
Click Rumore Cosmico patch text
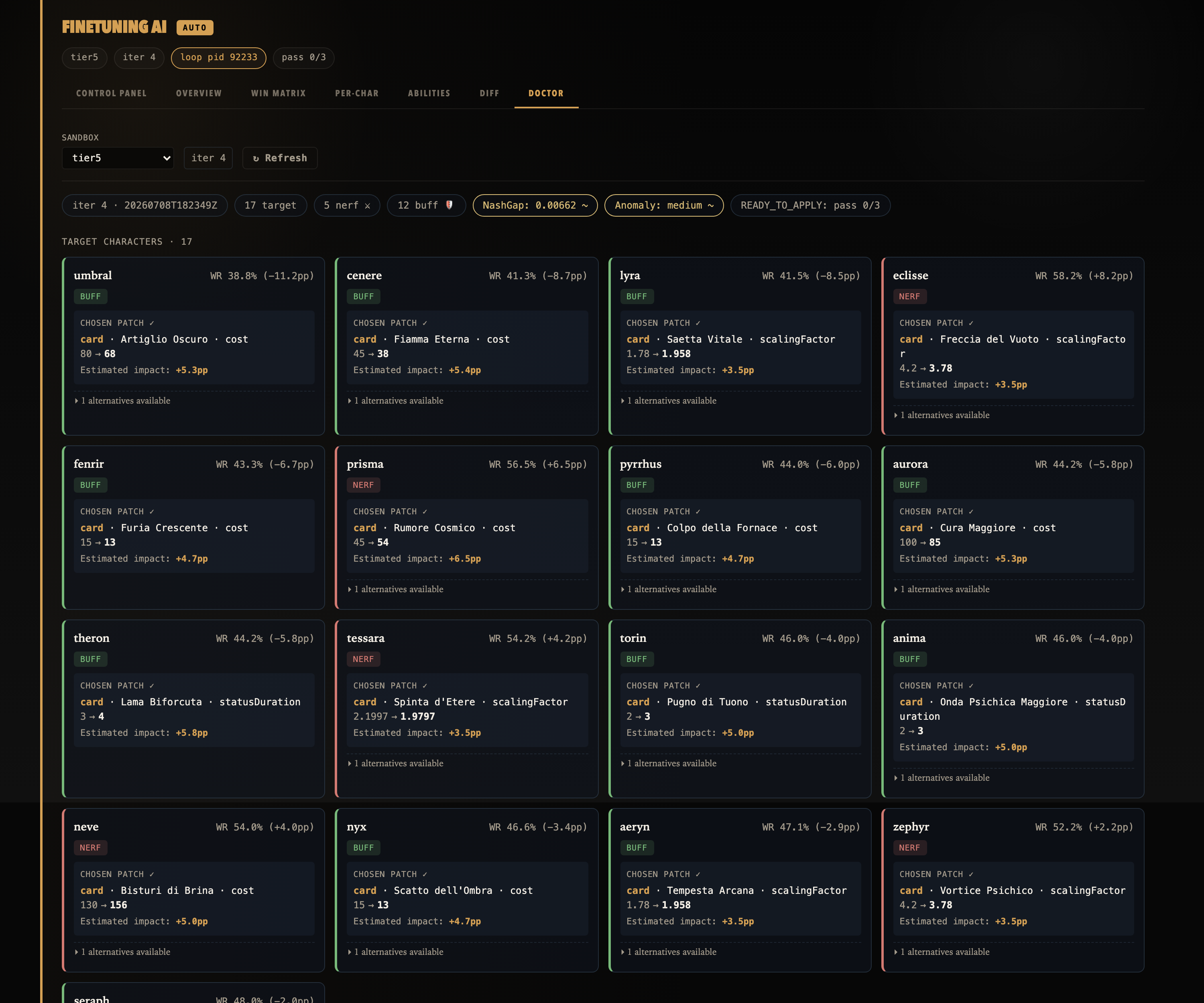point(434,528)
